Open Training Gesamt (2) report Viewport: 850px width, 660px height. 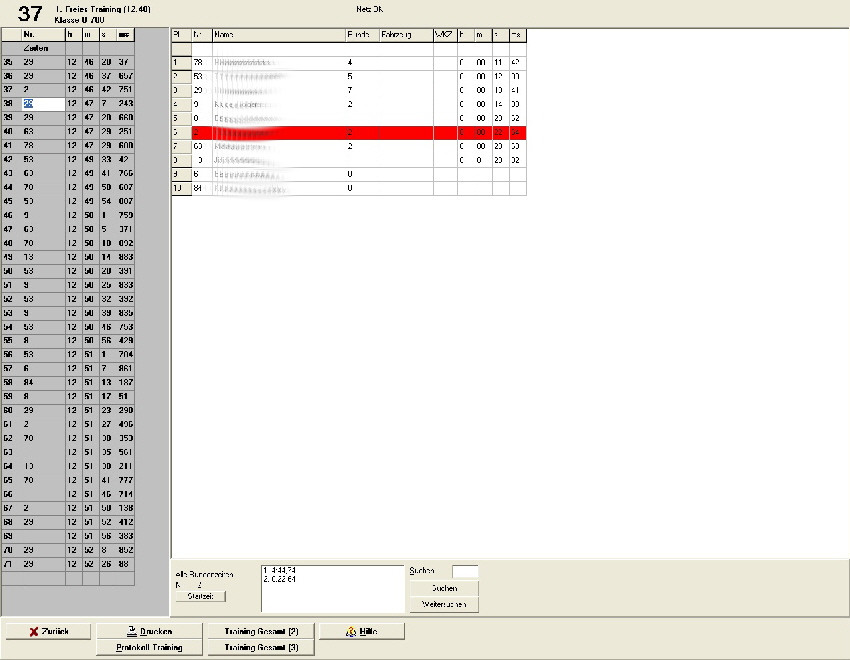tap(261, 631)
